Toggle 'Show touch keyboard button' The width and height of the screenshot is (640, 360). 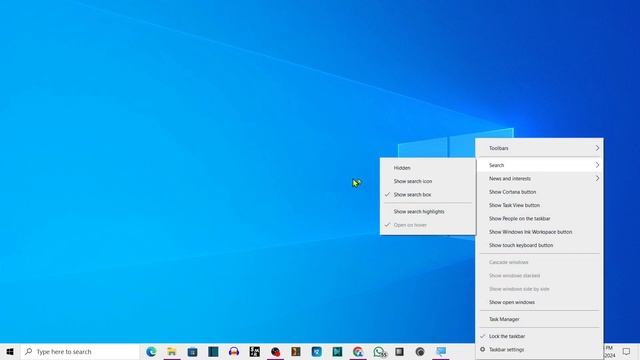click(539, 245)
